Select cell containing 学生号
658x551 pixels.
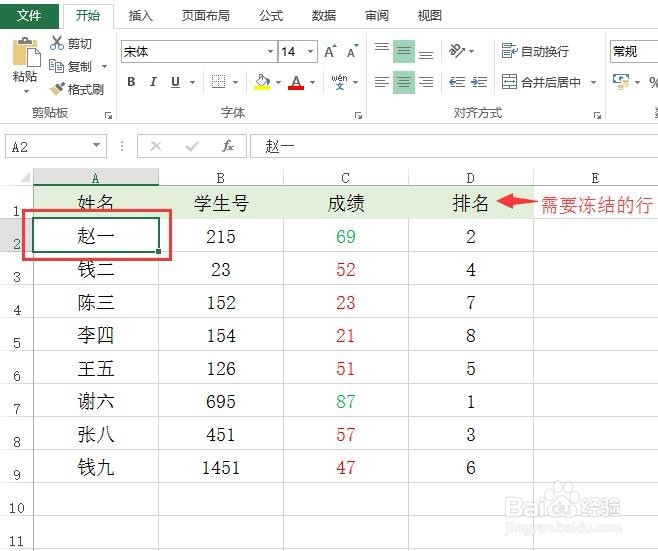click(x=221, y=203)
